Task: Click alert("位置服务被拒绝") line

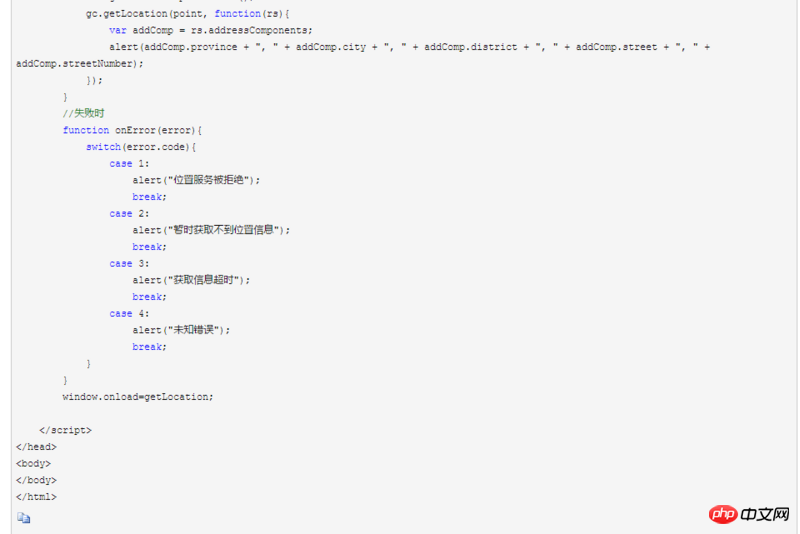Action: [196, 180]
